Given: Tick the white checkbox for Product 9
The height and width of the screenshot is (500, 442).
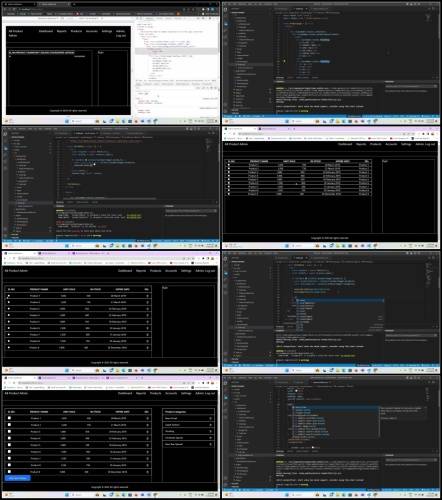Looking at the screenshot, I should (9, 471).
